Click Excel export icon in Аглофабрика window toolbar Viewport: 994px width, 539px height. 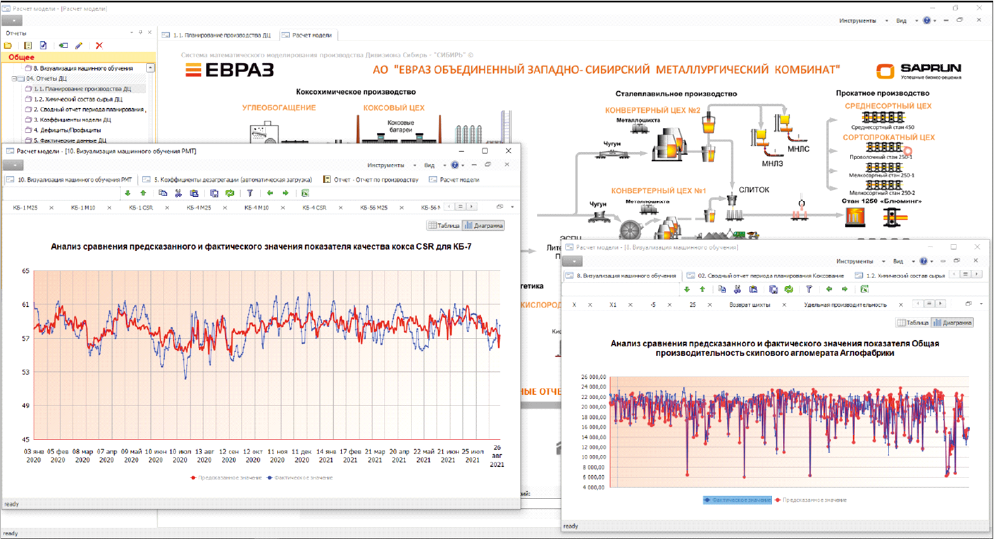click(x=864, y=289)
